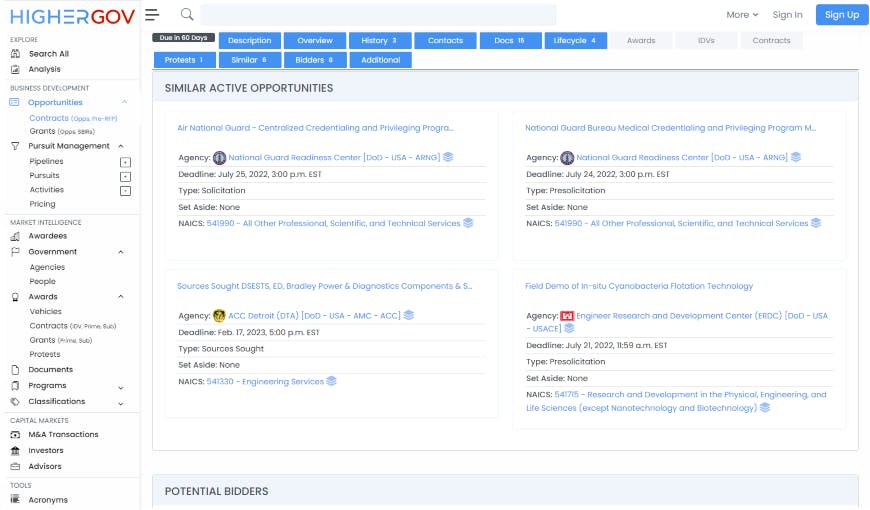Viewport: 870px width, 510px height.
Task: Open Grants (Opps, SBIRs) in sidebar
Action: pyautogui.click(x=62, y=132)
